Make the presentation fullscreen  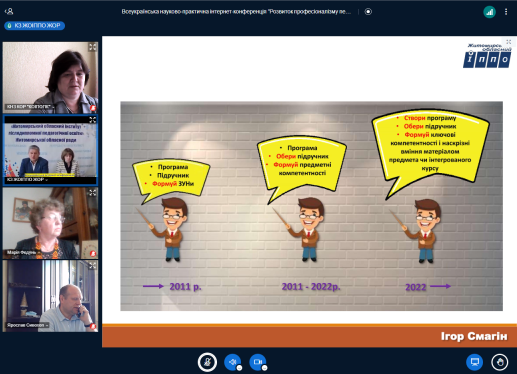click(x=509, y=42)
